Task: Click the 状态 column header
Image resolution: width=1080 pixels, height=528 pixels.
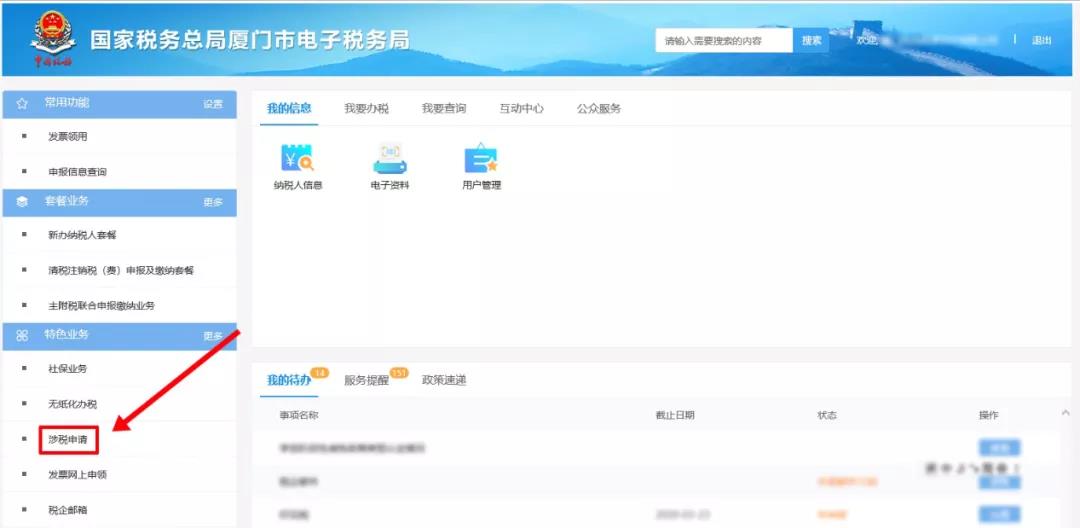Action: point(827,415)
